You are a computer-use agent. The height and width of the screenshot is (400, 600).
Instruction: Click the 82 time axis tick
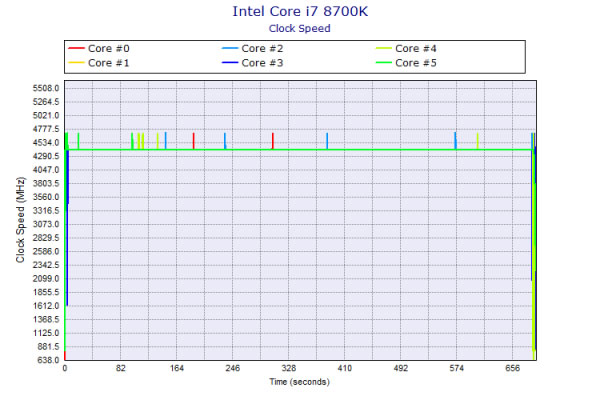click(x=121, y=368)
